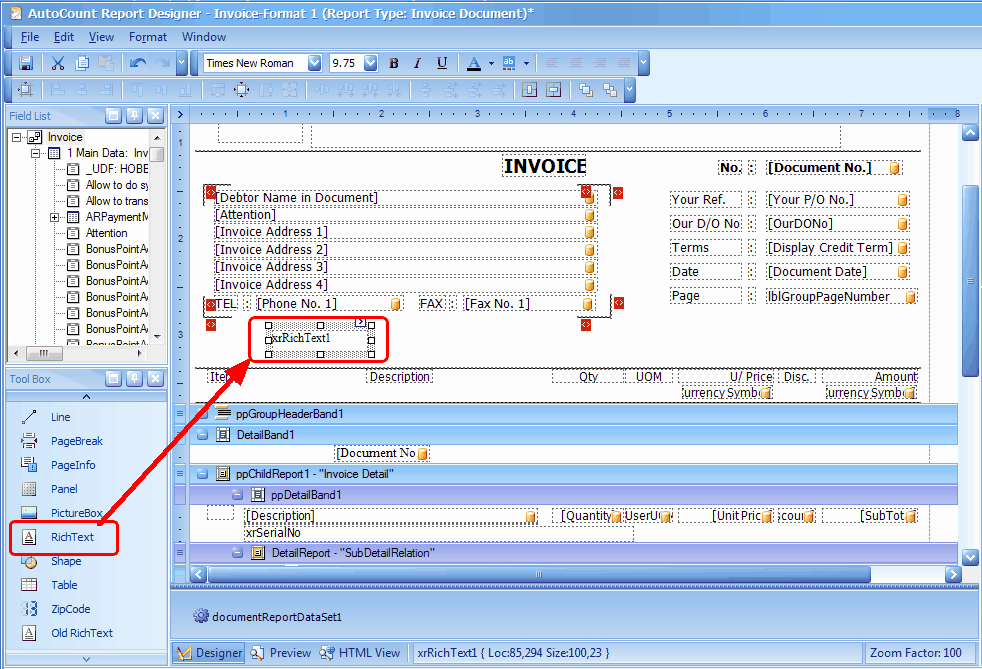Click the Save icon in toolbar
Image resolution: width=982 pixels, height=669 pixels.
tap(26, 63)
